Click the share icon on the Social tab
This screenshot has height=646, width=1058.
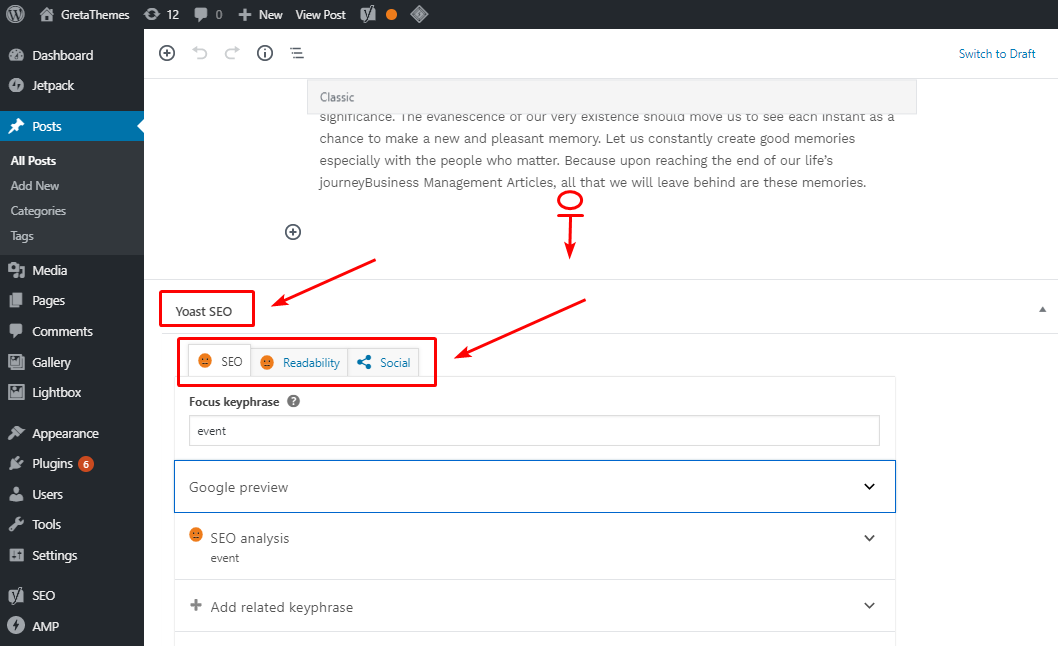click(x=364, y=362)
